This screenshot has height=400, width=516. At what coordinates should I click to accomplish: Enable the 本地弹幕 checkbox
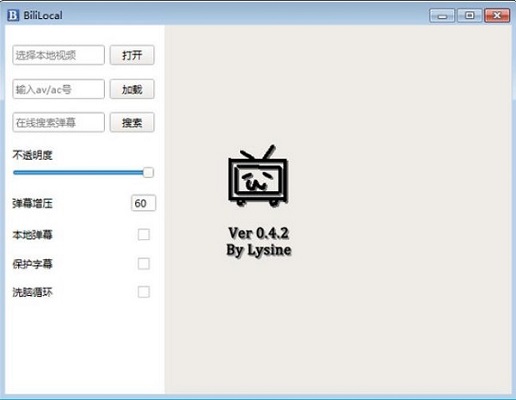pos(144,235)
